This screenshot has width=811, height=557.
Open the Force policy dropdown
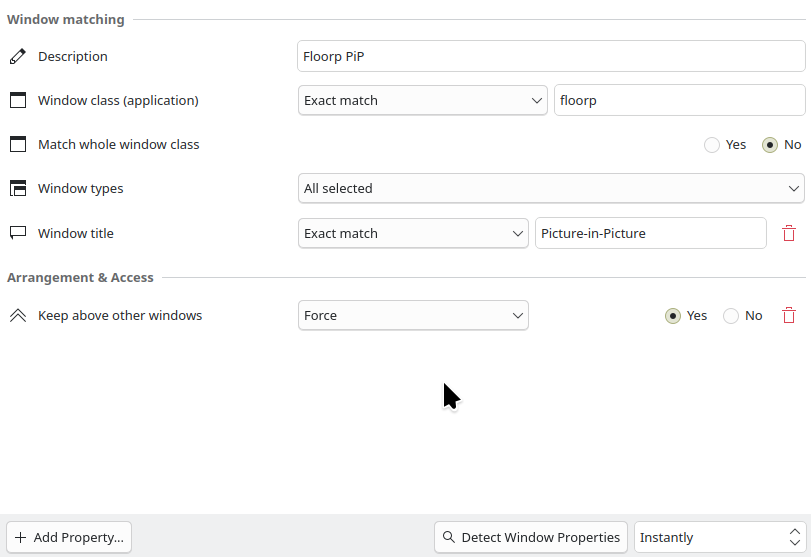pyautogui.click(x=413, y=315)
